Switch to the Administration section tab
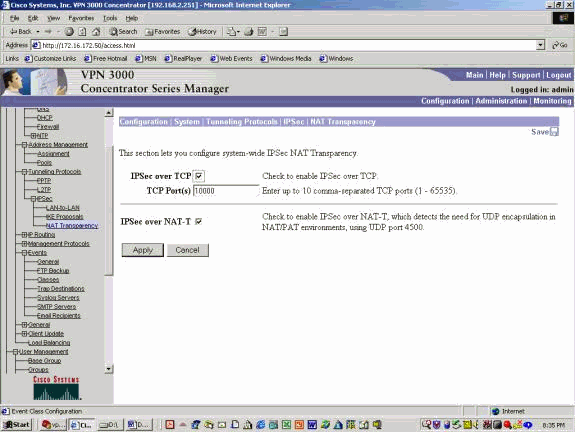Viewport: 575px width, 432px height. point(501,101)
